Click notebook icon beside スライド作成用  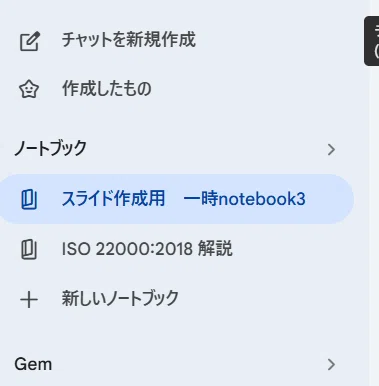29,199
